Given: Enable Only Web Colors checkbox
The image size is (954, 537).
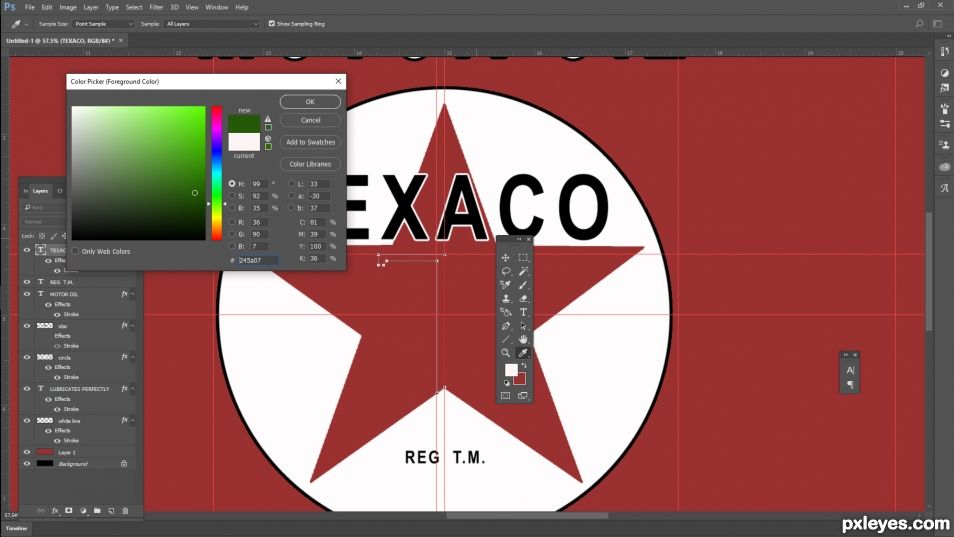Looking at the screenshot, I should click(75, 251).
